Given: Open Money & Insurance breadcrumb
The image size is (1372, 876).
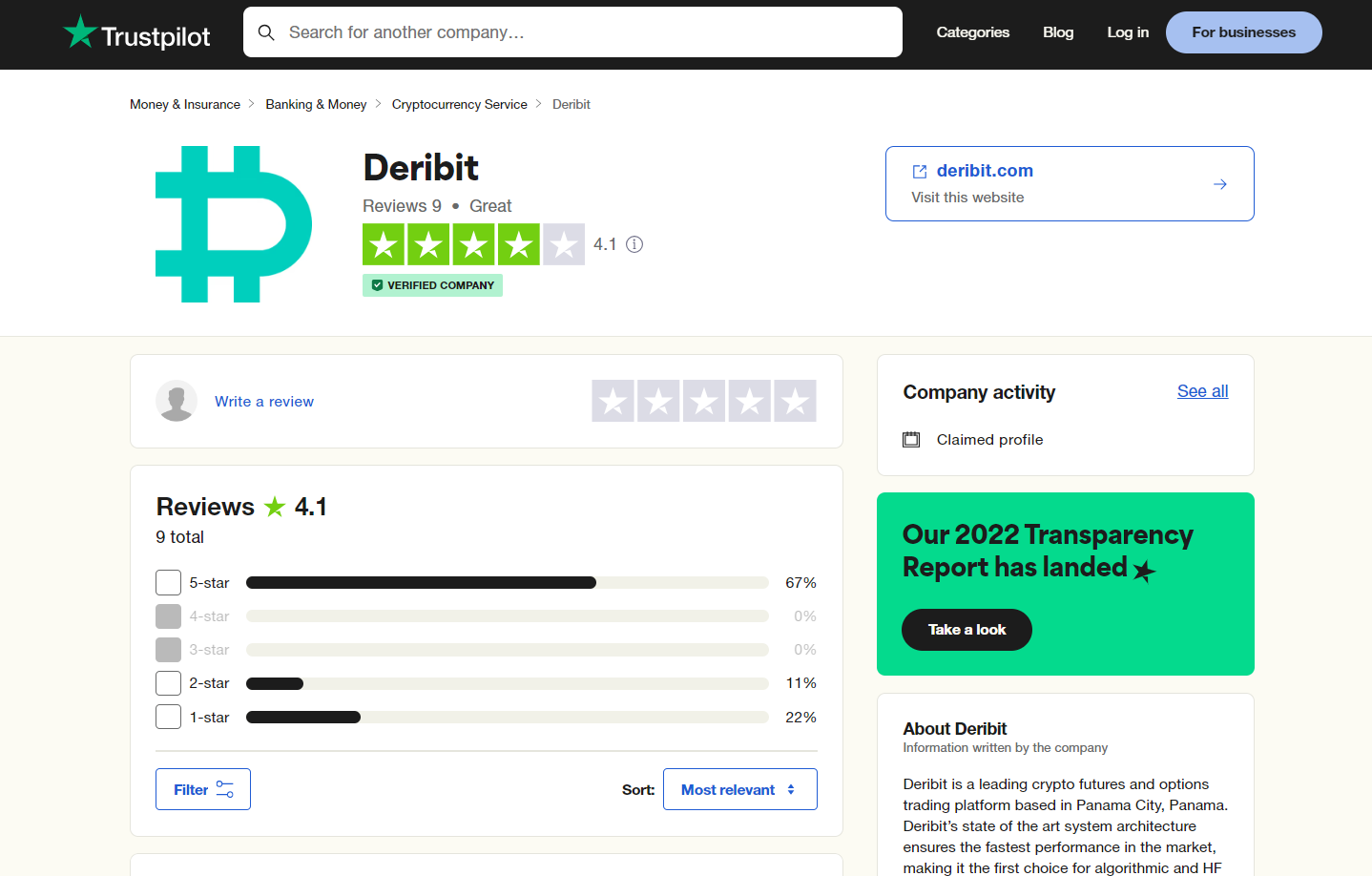Looking at the screenshot, I should point(185,105).
